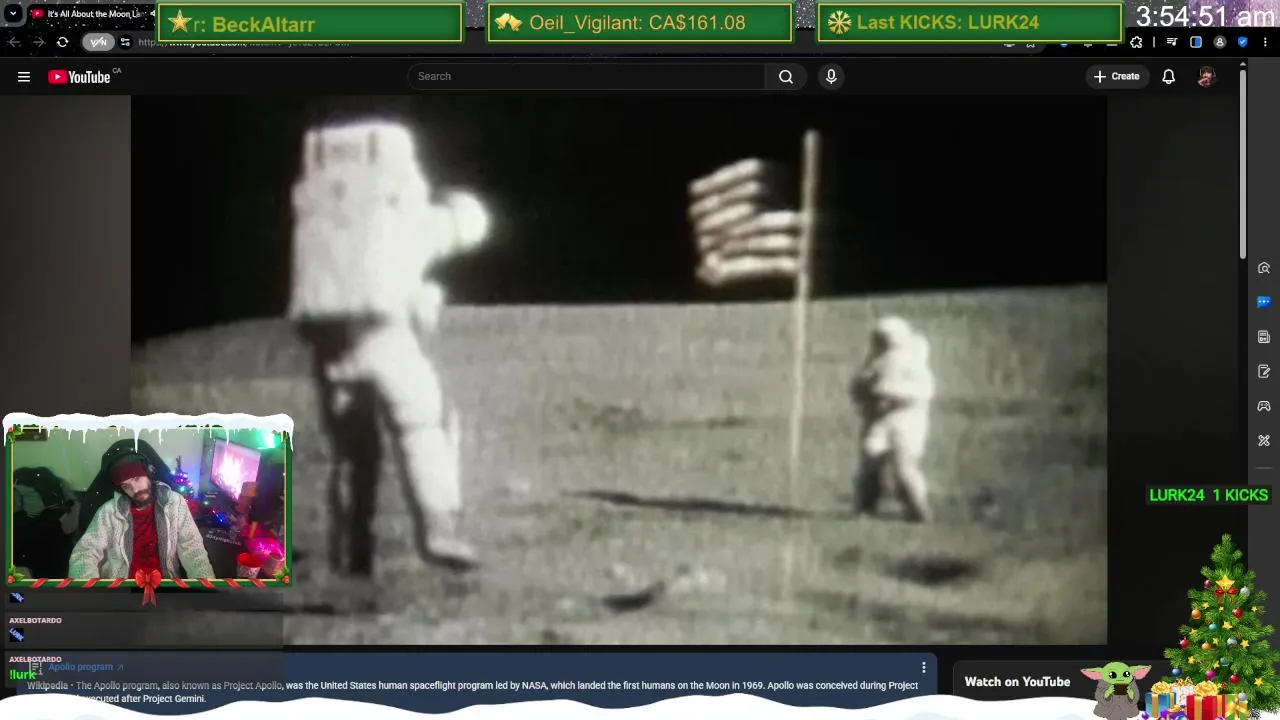Open the Create button menu
Viewport: 1280px width, 720px height.
click(1116, 76)
